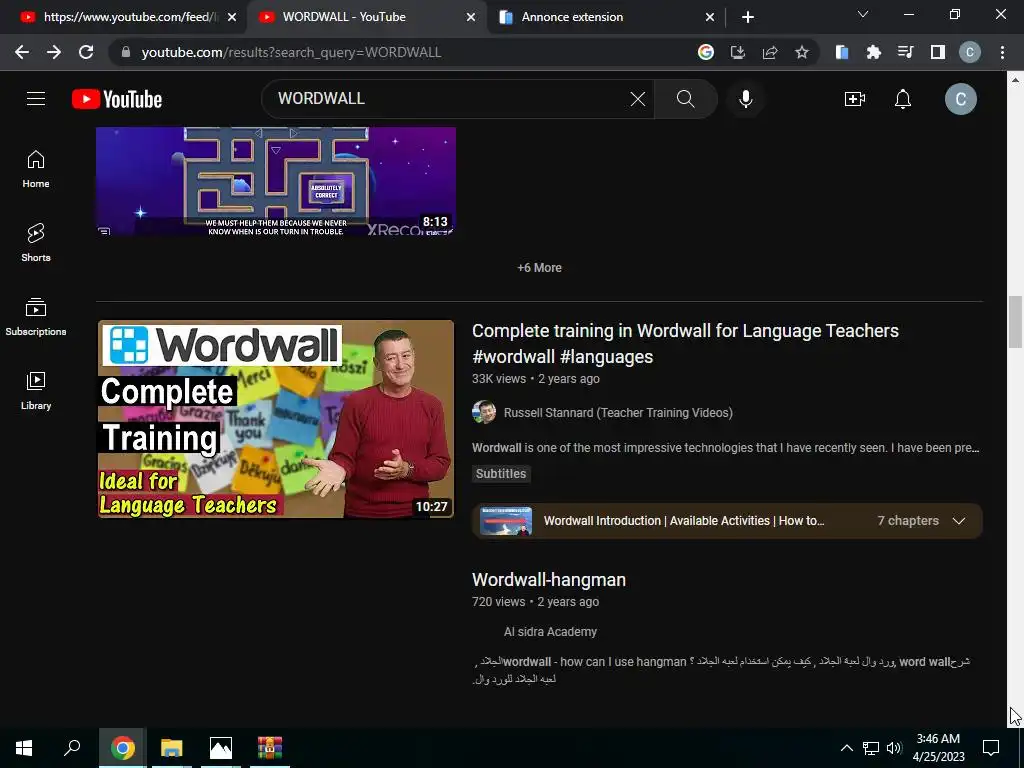Reload the current page
The width and height of the screenshot is (1024, 768).
(x=86, y=52)
